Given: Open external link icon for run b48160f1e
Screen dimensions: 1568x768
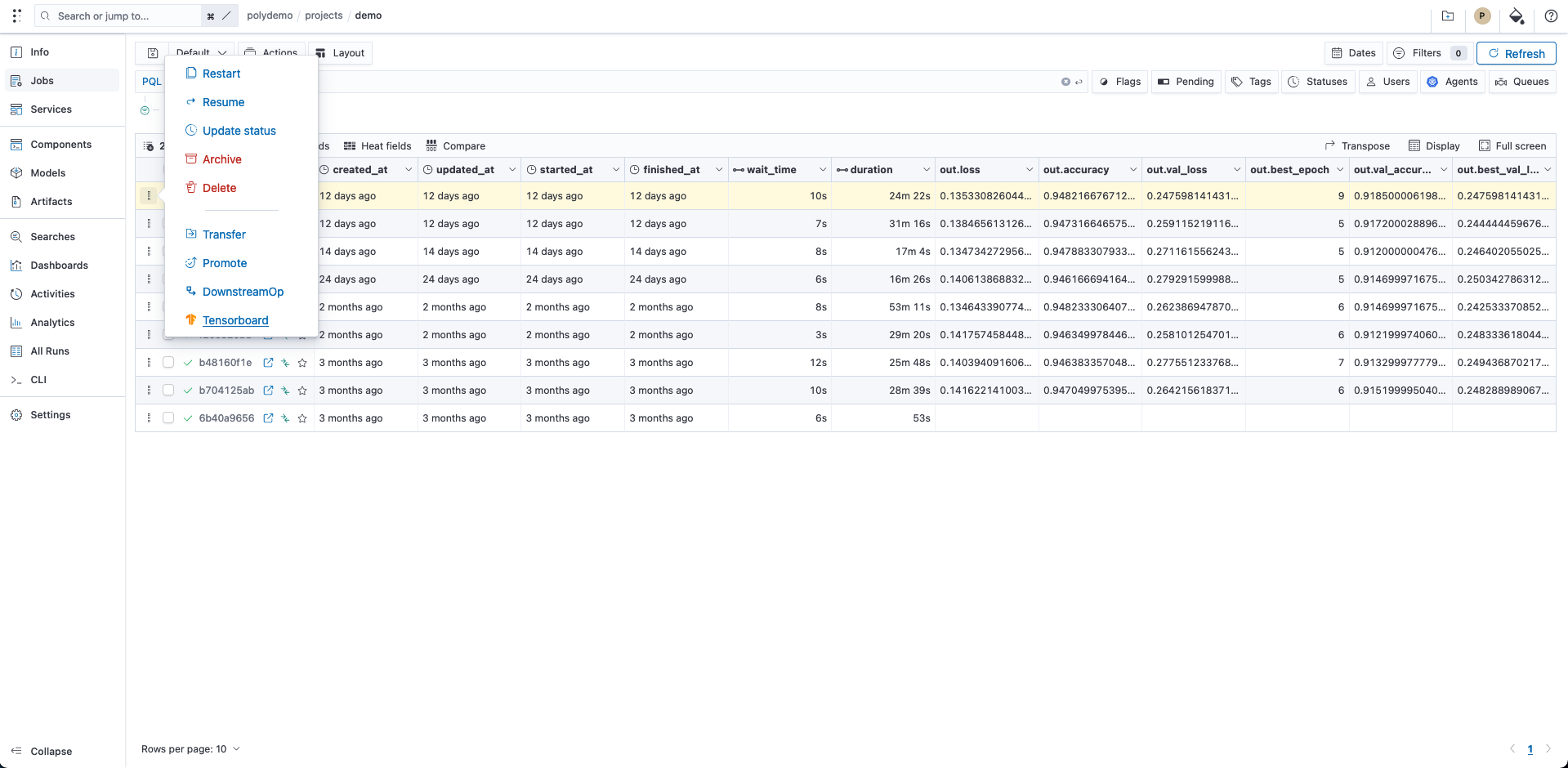Looking at the screenshot, I should [x=268, y=363].
